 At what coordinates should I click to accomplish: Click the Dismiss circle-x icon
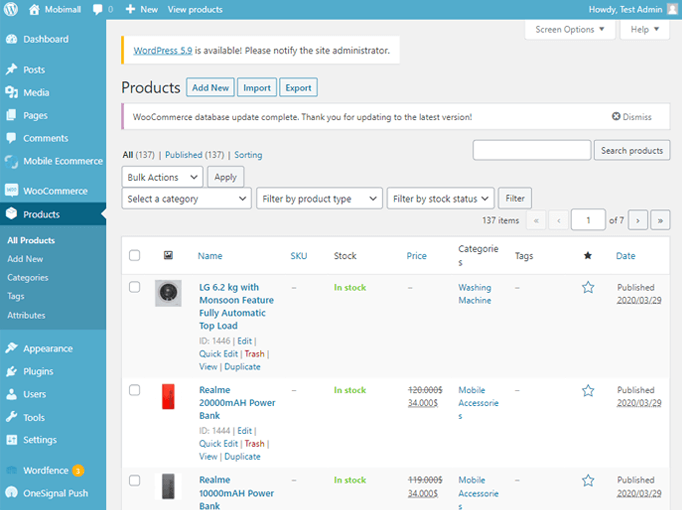coord(616,117)
